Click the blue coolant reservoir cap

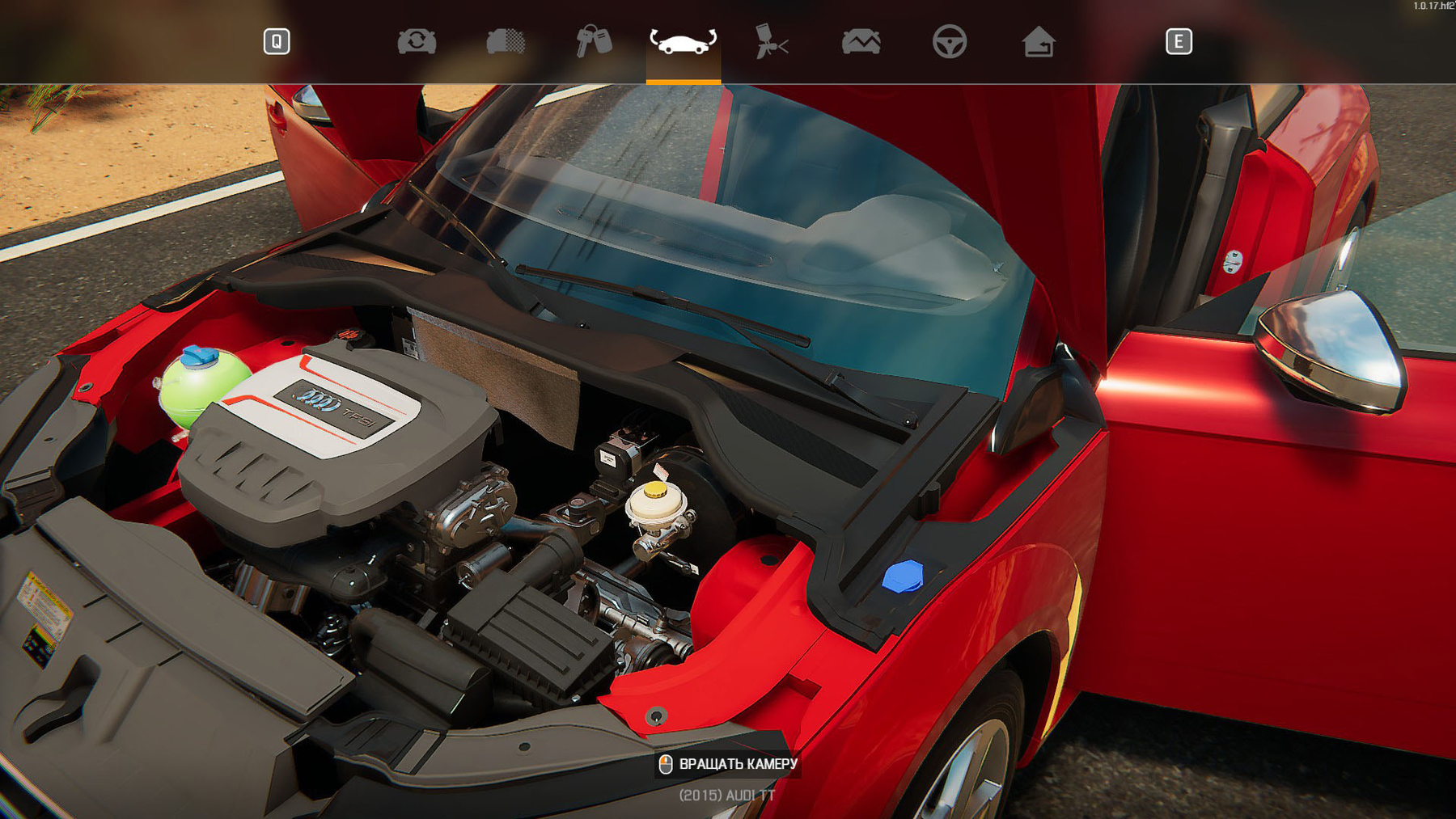199,356
